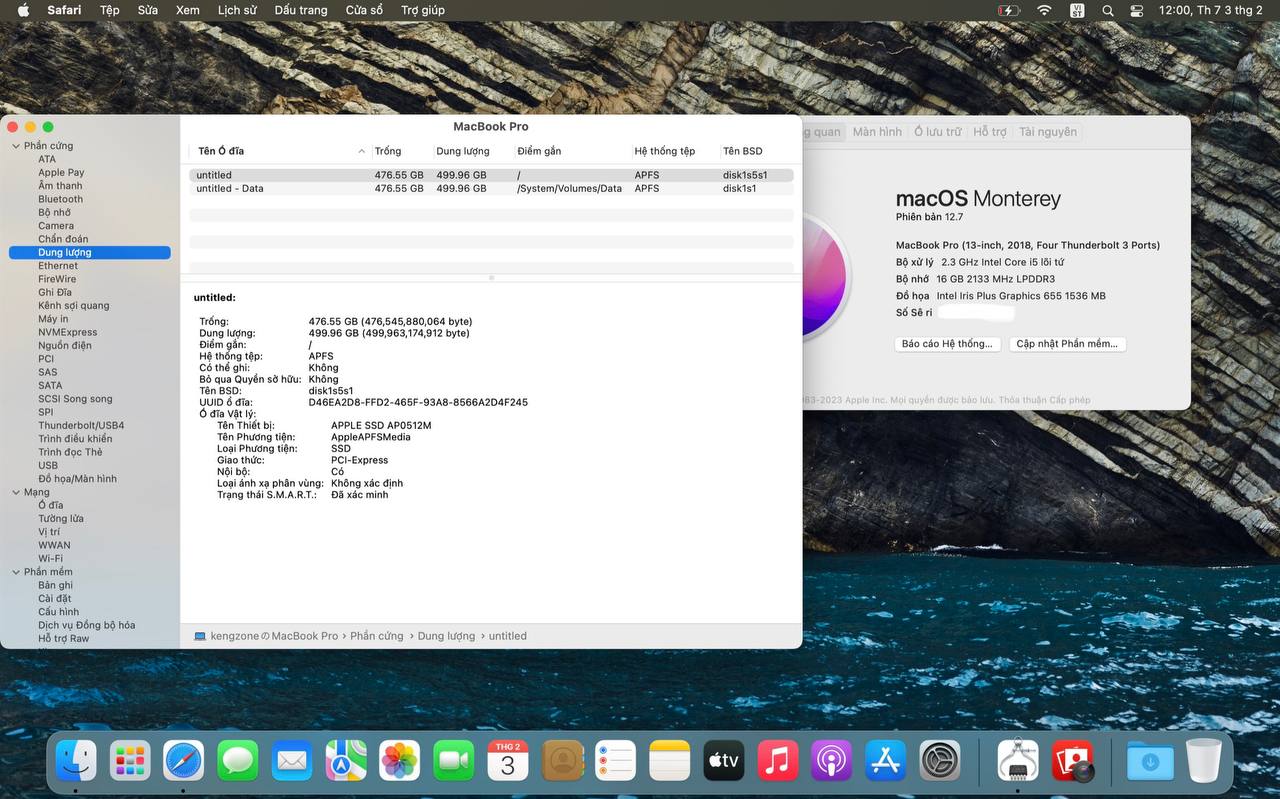Launch Maps from the Dock

click(346, 761)
